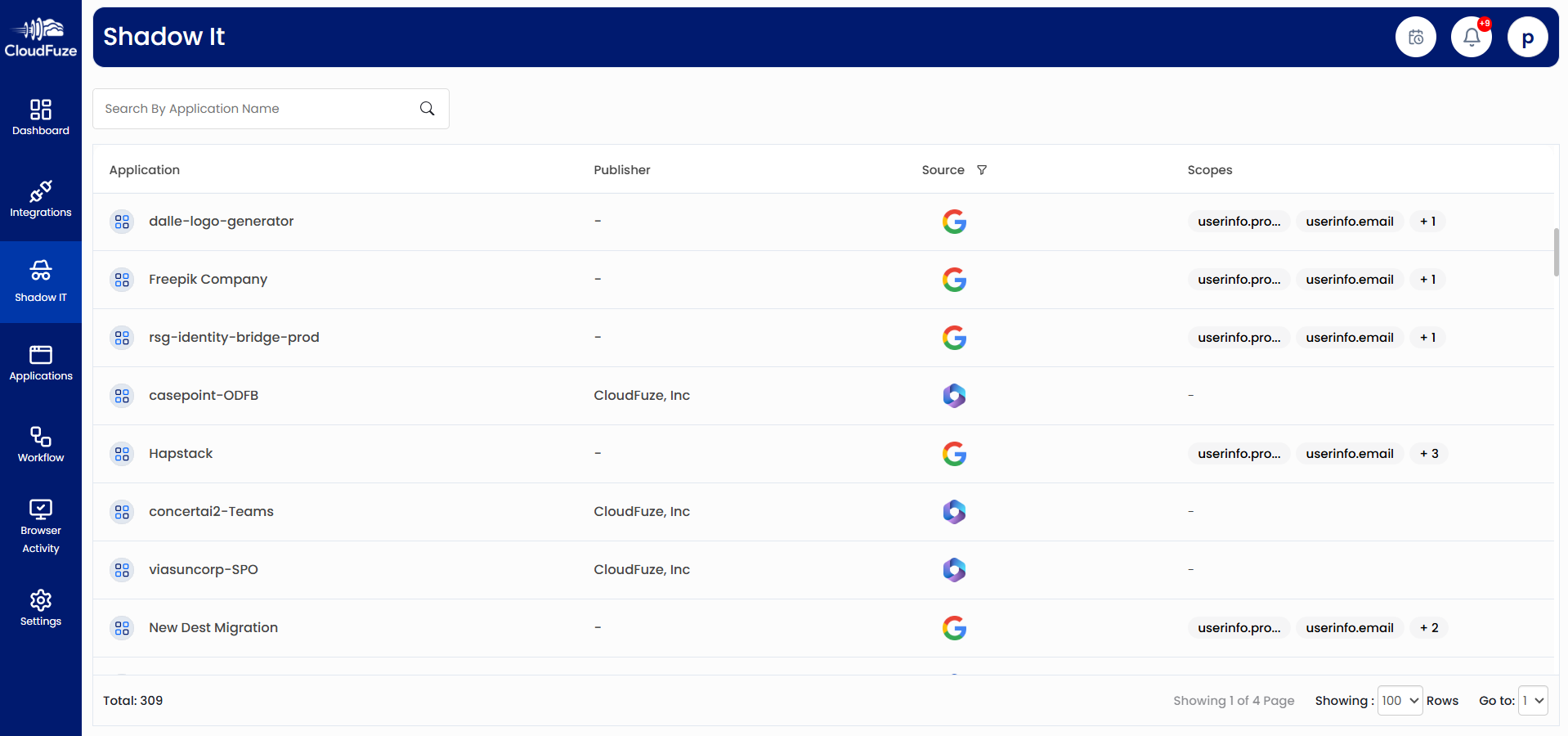This screenshot has width=1568, height=736.
Task: Select the Shadow It tab in the sidebar
Action: pos(40,282)
